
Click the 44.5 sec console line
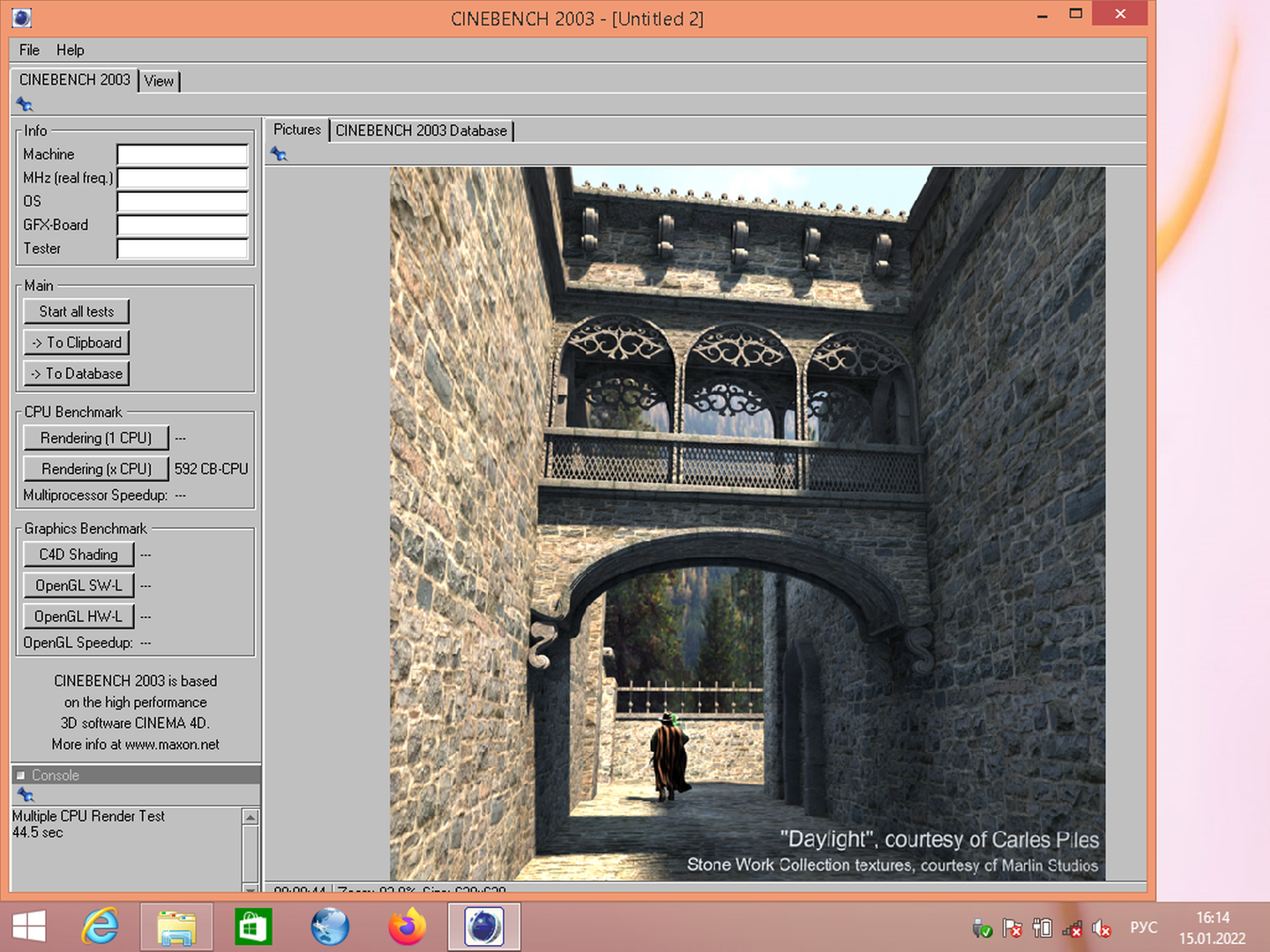pos(38,833)
